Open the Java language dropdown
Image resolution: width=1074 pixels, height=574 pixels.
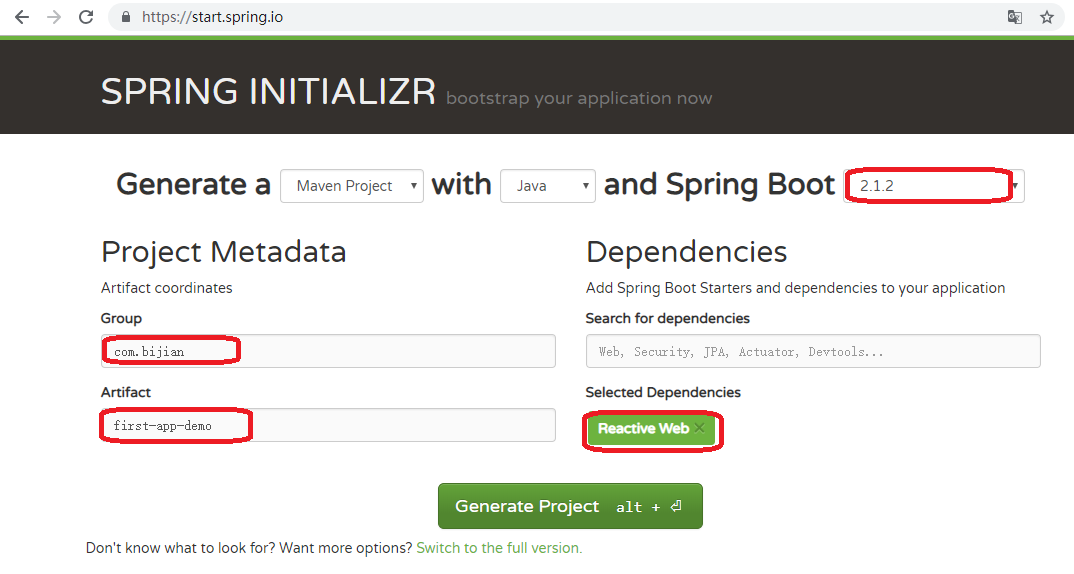547,186
